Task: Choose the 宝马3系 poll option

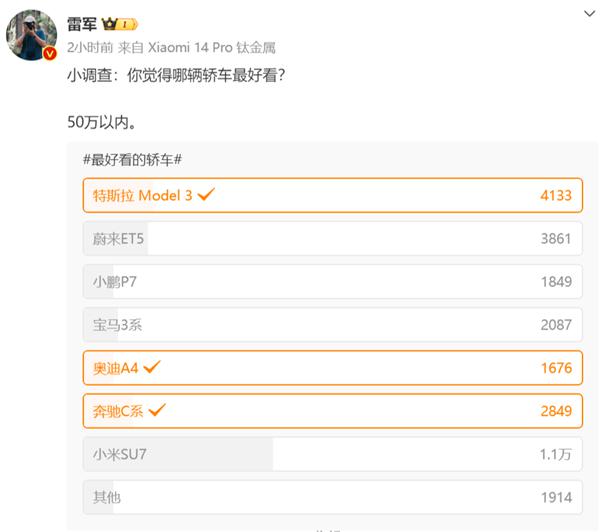Action: (332, 324)
